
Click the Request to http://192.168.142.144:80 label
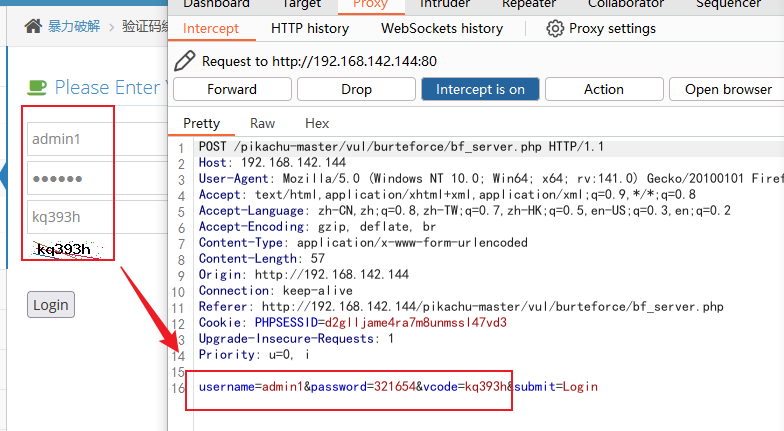point(320,61)
